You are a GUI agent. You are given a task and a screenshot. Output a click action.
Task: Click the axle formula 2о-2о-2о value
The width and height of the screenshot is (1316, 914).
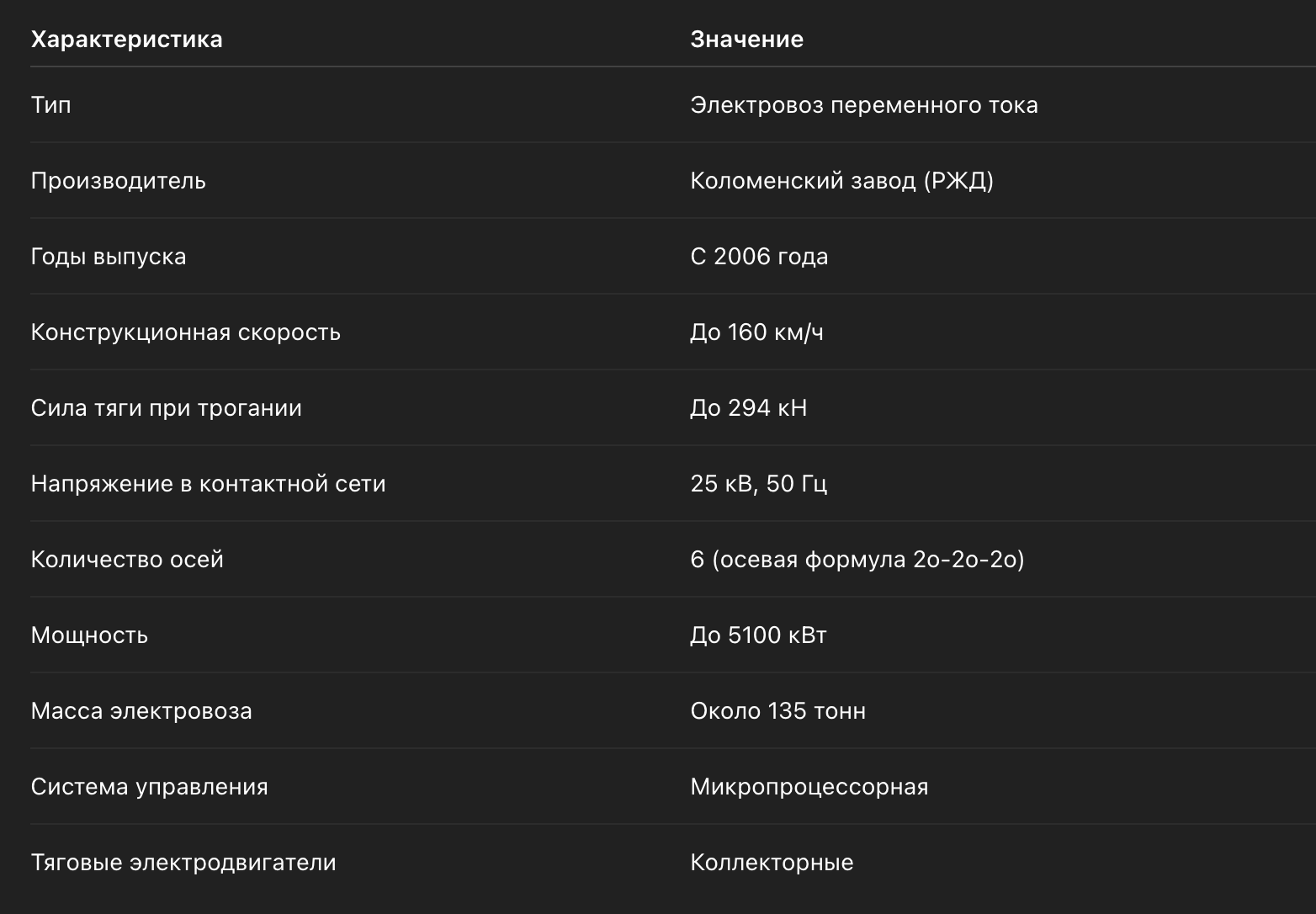click(x=857, y=560)
